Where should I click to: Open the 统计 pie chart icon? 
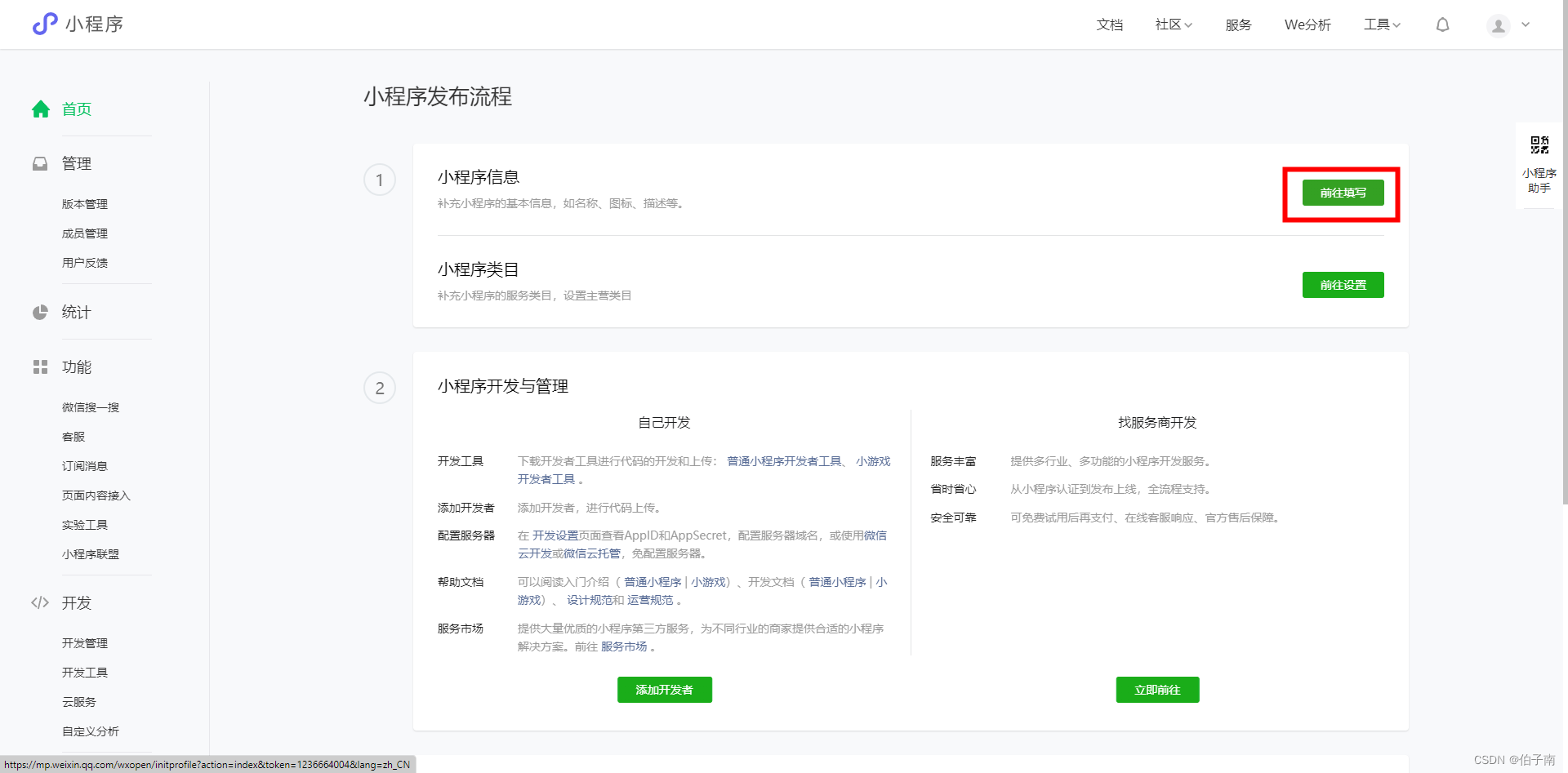pyautogui.click(x=41, y=312)
